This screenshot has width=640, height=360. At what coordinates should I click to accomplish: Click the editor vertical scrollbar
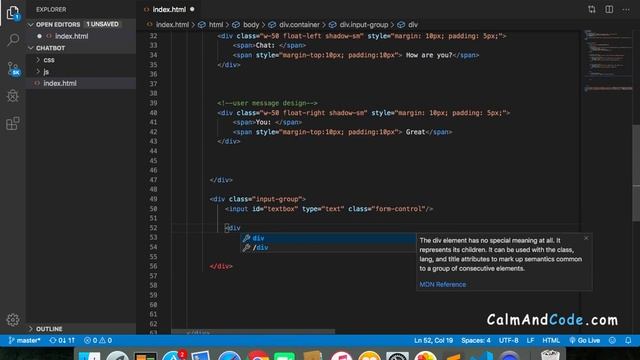click(636, 173)
